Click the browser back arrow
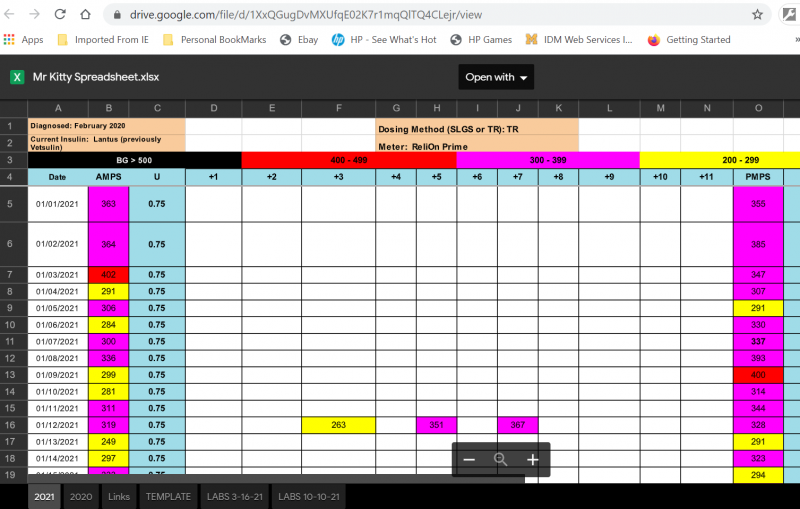This screenshot has height=509, width=800. point(11,15)
